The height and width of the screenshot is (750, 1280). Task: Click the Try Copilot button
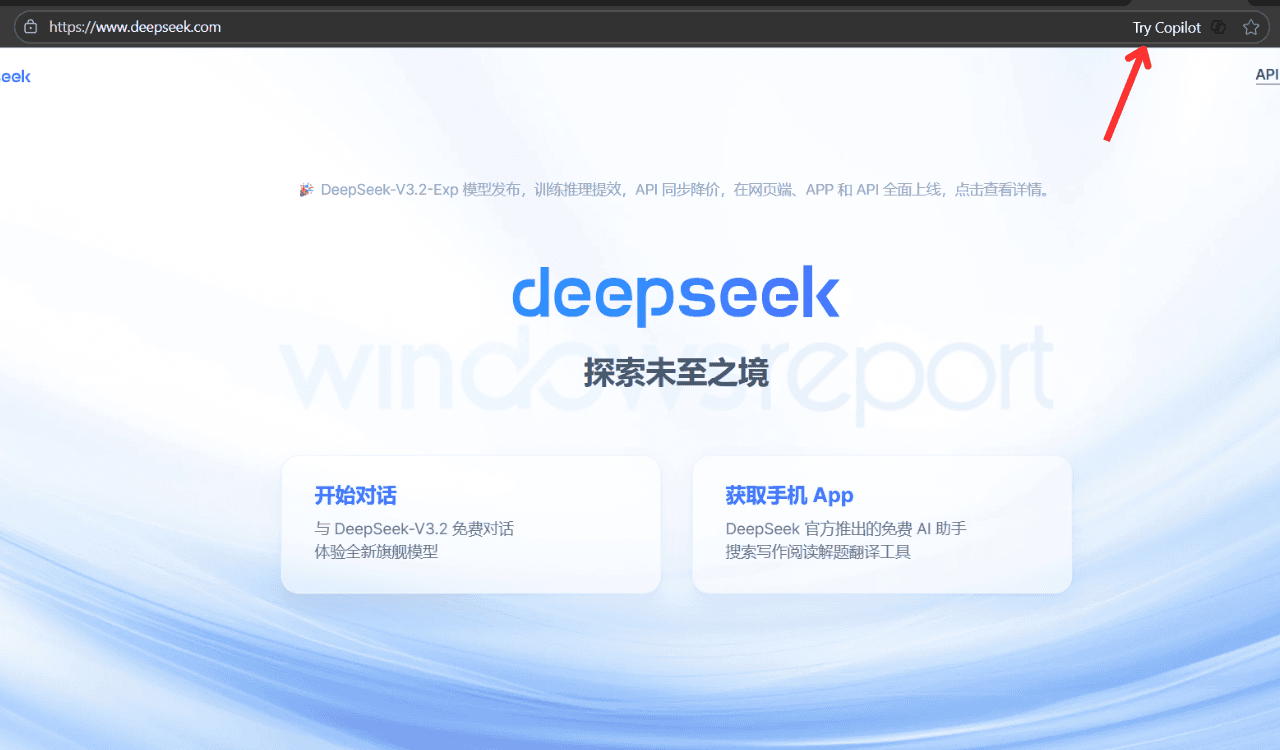1166,27
